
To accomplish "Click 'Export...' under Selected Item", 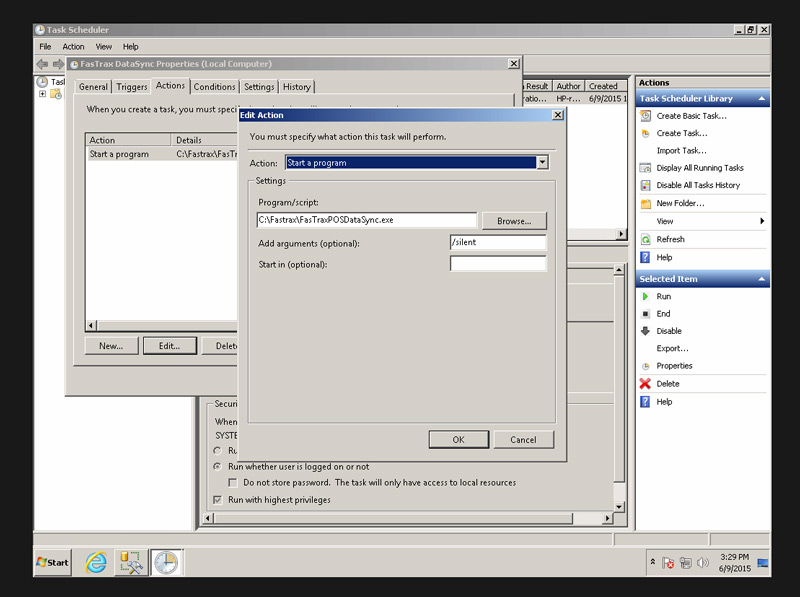I will (x=672, y=349).
